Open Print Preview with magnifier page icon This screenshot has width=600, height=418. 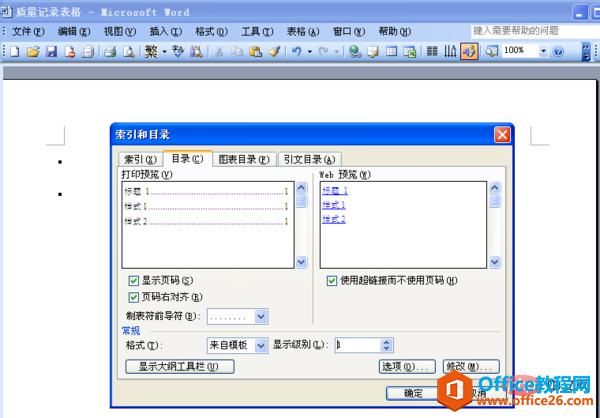pos(129,51)
